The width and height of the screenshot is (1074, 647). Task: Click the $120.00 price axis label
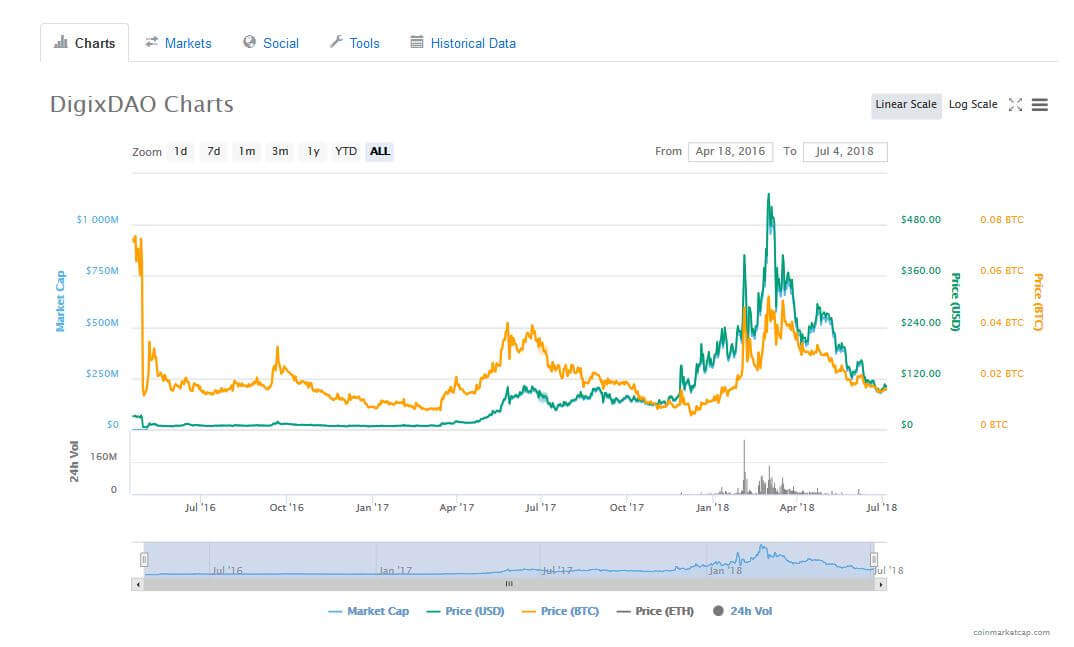(921, 374)
